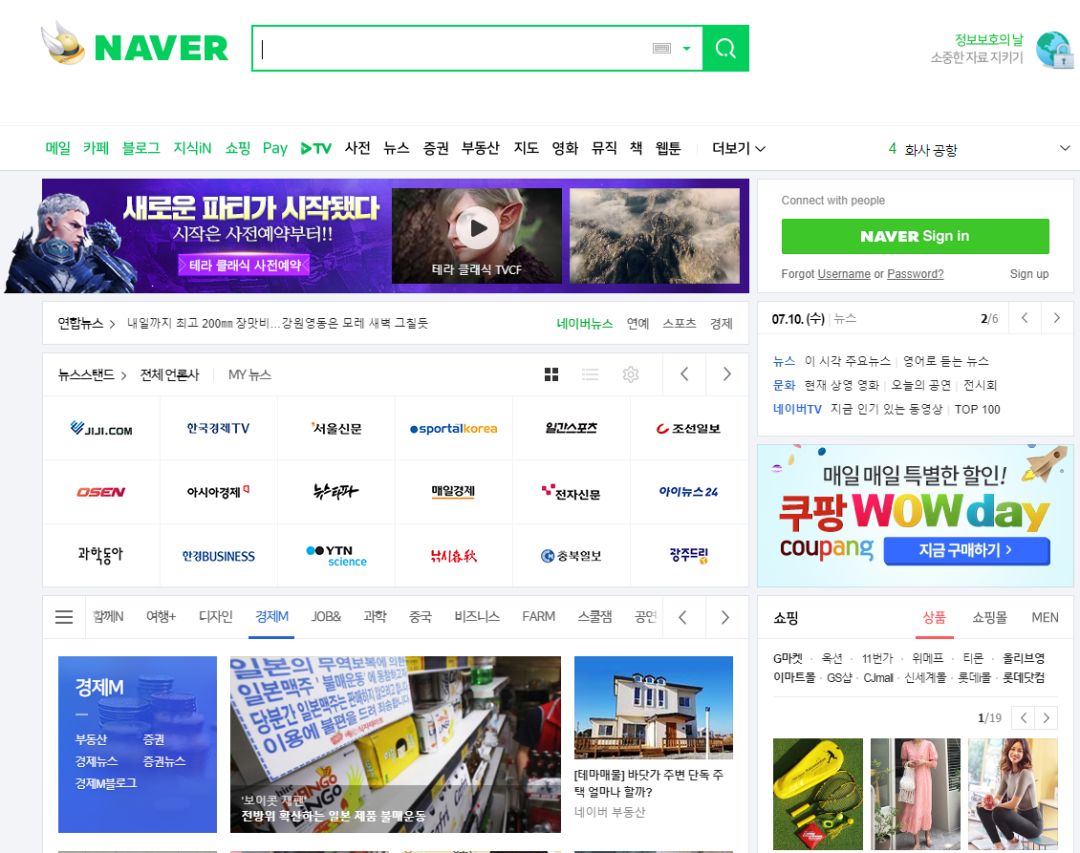The image size is (1080, 853).
Task: Open the mountain landscape banner thumbnail
Action: (x=654, y=236)
